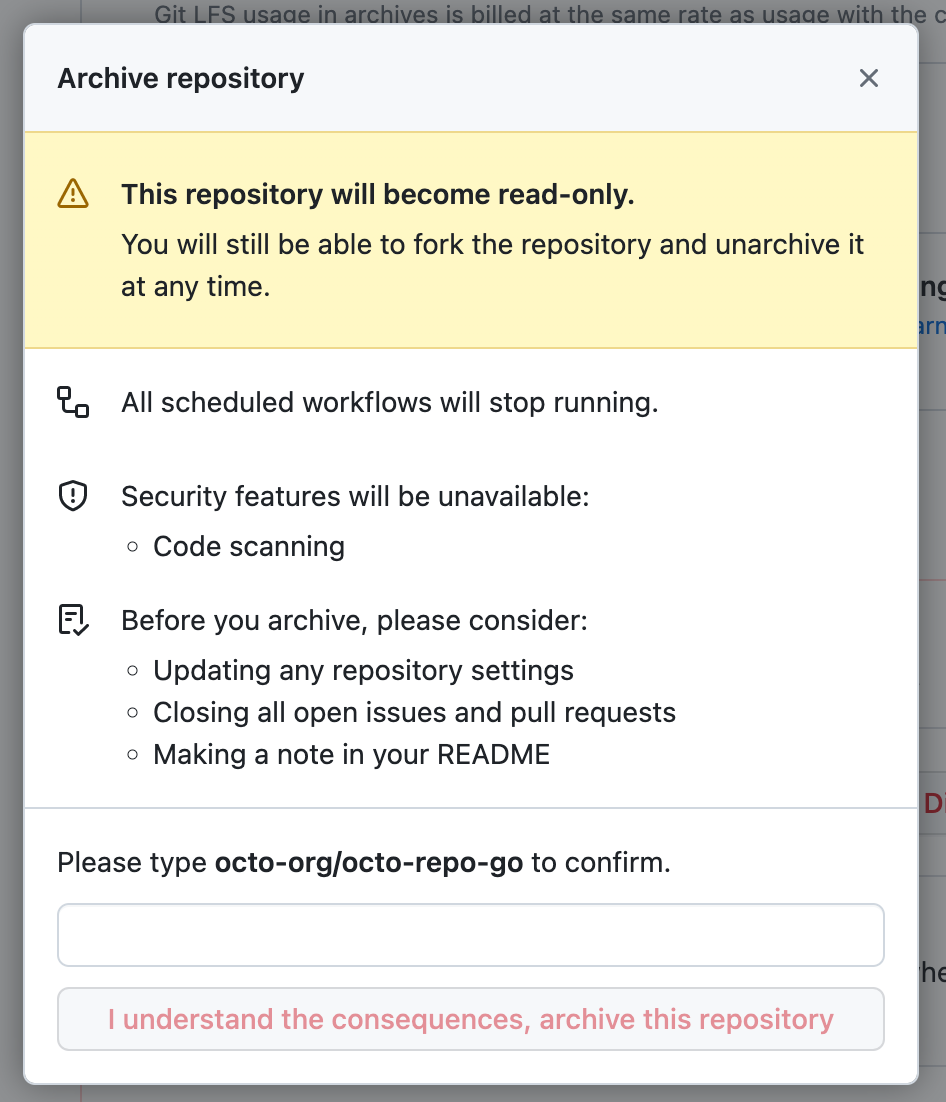Viewport: 946px width, 1102px height.
Task: Click "This repository will become read-only." heading
Action: [x=377, y=194]
